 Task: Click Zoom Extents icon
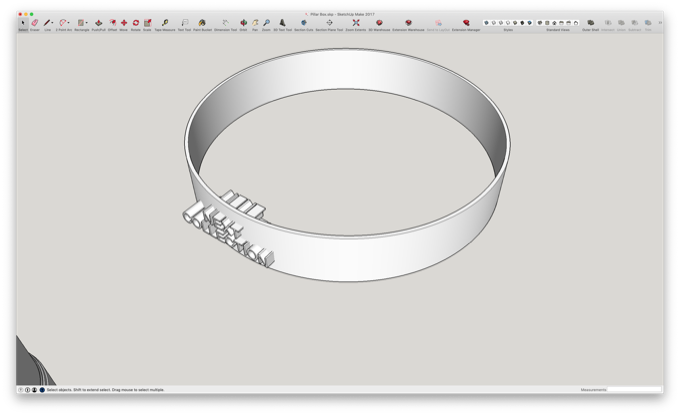(x=356, y=23)
